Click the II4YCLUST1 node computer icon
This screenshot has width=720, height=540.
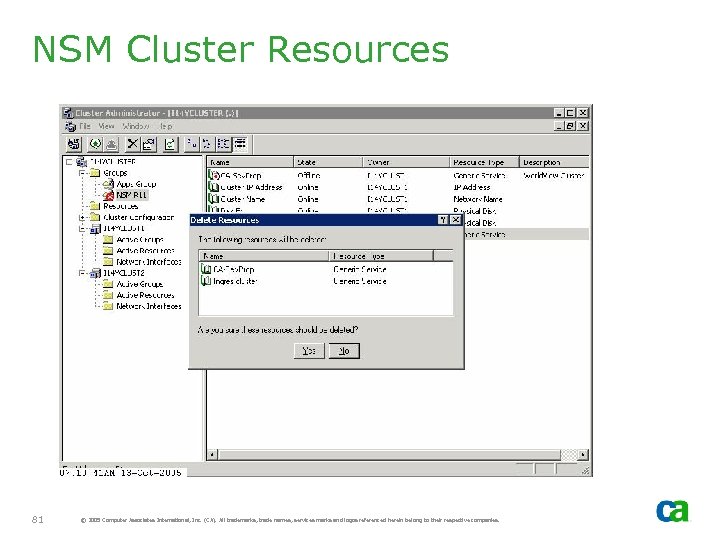[x=95, y=229]
